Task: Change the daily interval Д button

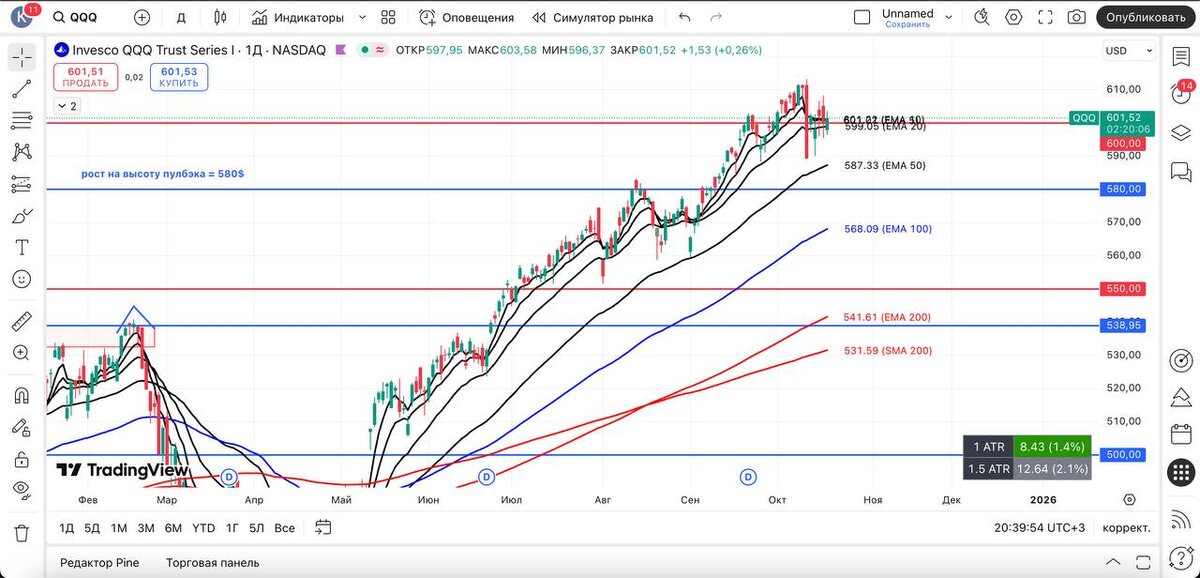Action: (181, 17)
